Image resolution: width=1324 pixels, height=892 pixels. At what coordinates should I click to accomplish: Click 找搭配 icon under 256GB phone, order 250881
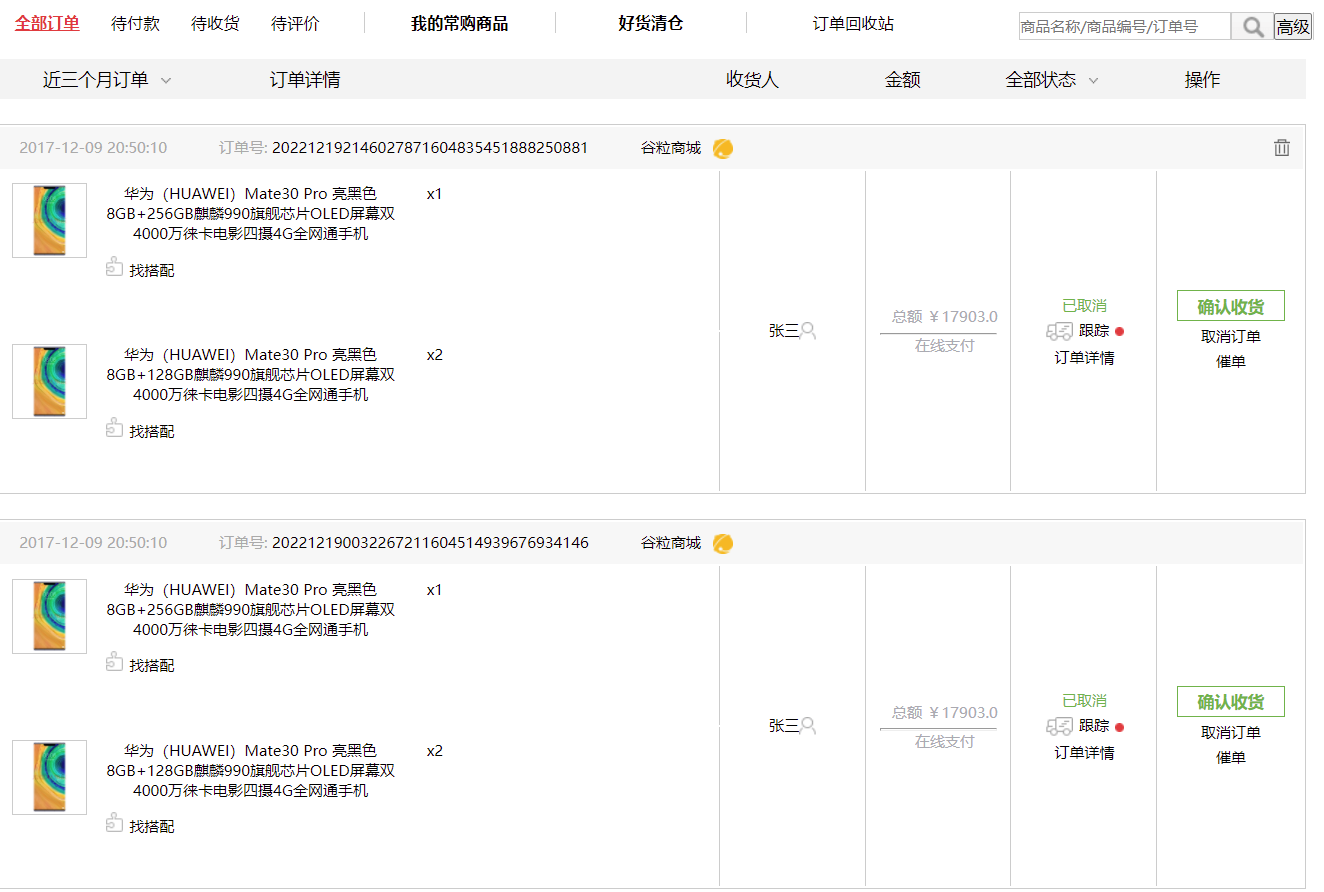[x=114, y=267]
